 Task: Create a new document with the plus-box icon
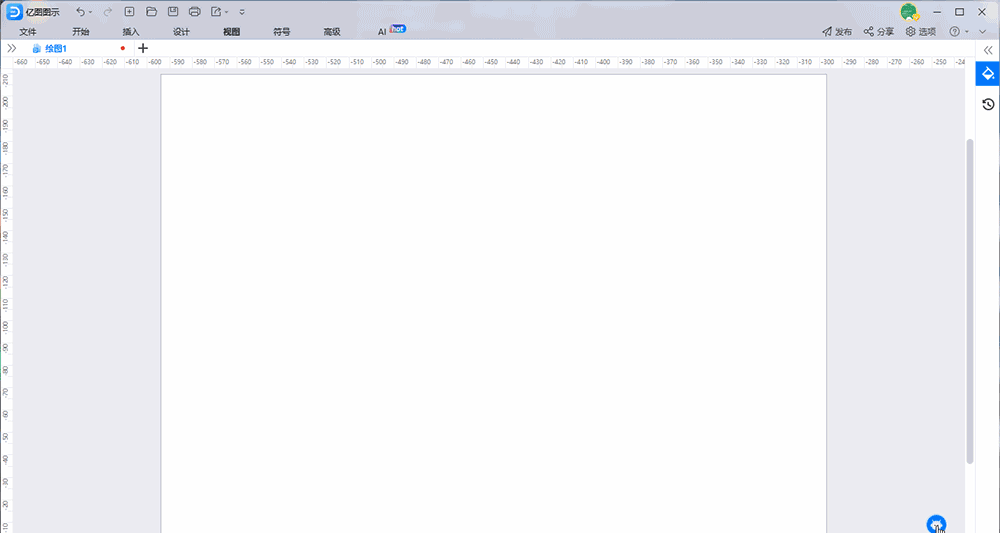(130, 12)
